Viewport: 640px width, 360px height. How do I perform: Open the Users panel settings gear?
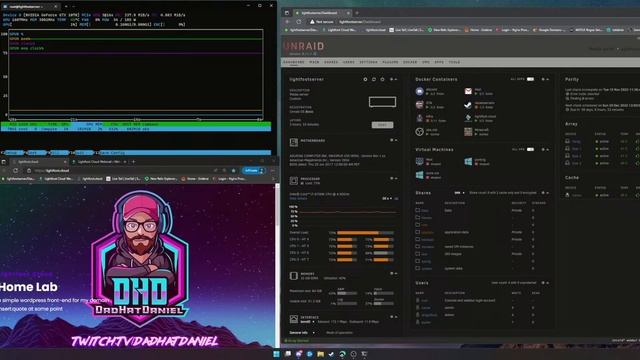pyautogui.click(x=543, y=282)
